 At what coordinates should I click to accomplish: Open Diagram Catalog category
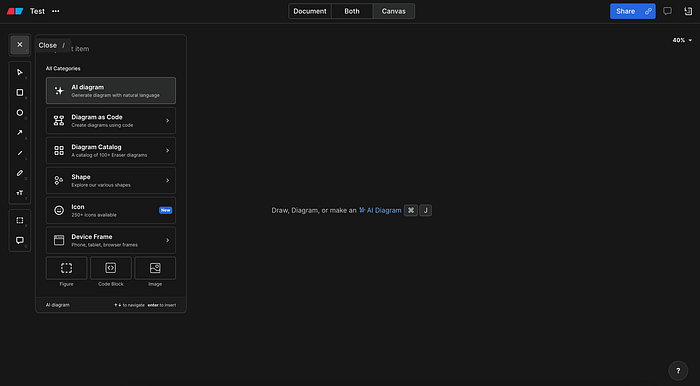point(111,150)
